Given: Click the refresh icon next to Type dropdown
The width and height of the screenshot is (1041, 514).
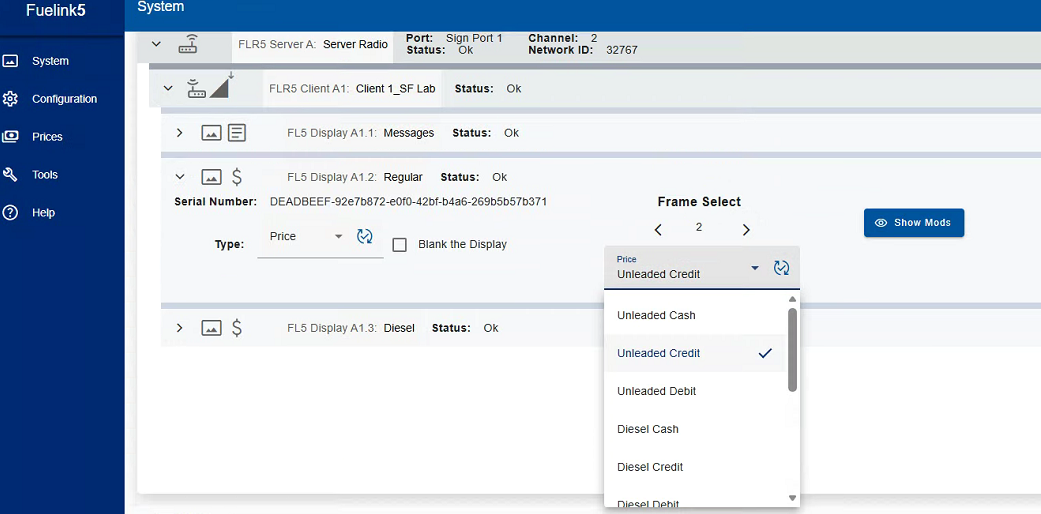Looking at the screenshot, I should [x=365, y=237].
